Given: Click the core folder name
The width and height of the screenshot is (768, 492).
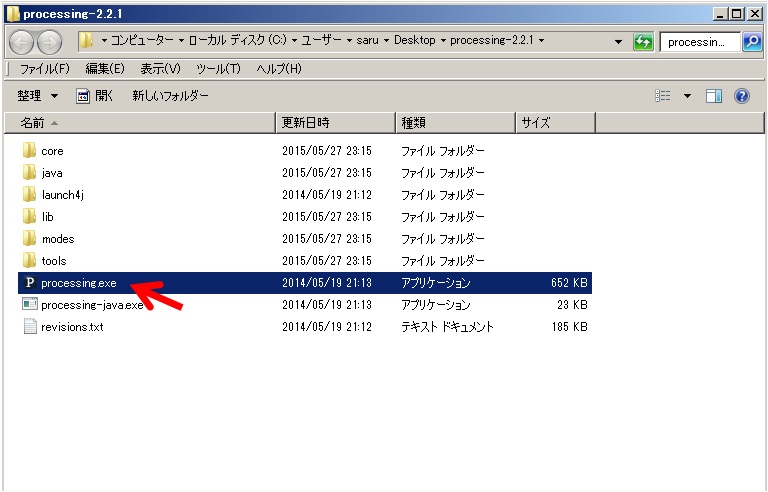Looking at the screenshot, I should tap(52, 151).
